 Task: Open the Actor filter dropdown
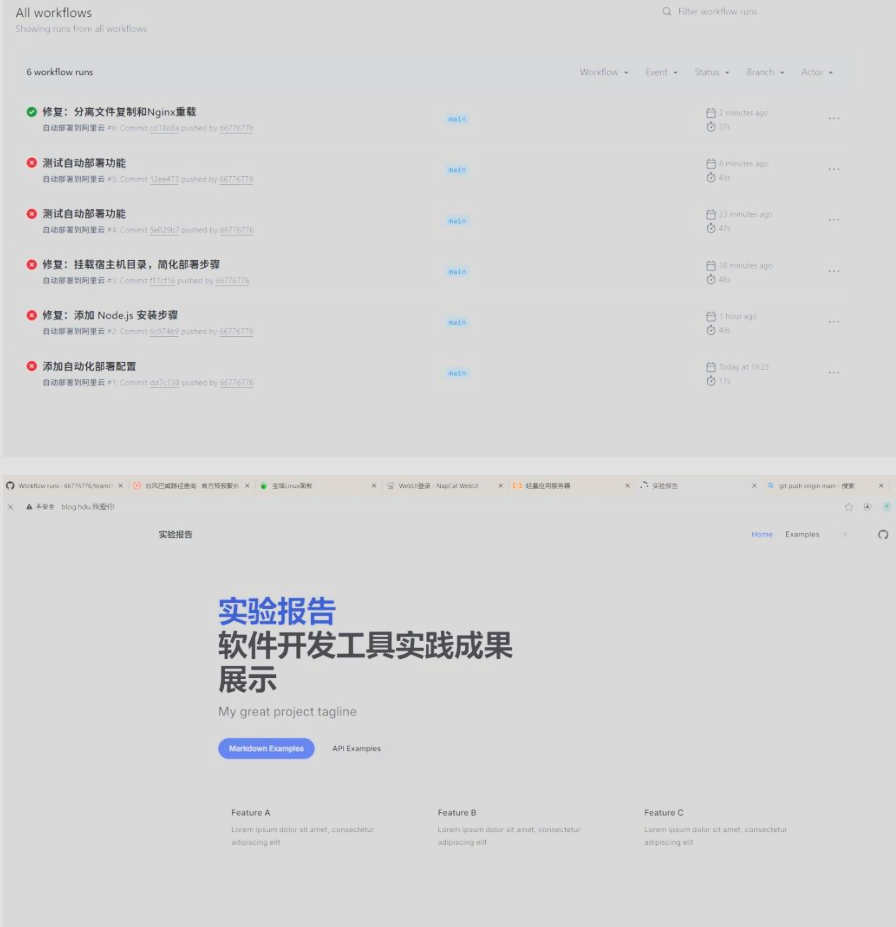[x=817, y=72]
